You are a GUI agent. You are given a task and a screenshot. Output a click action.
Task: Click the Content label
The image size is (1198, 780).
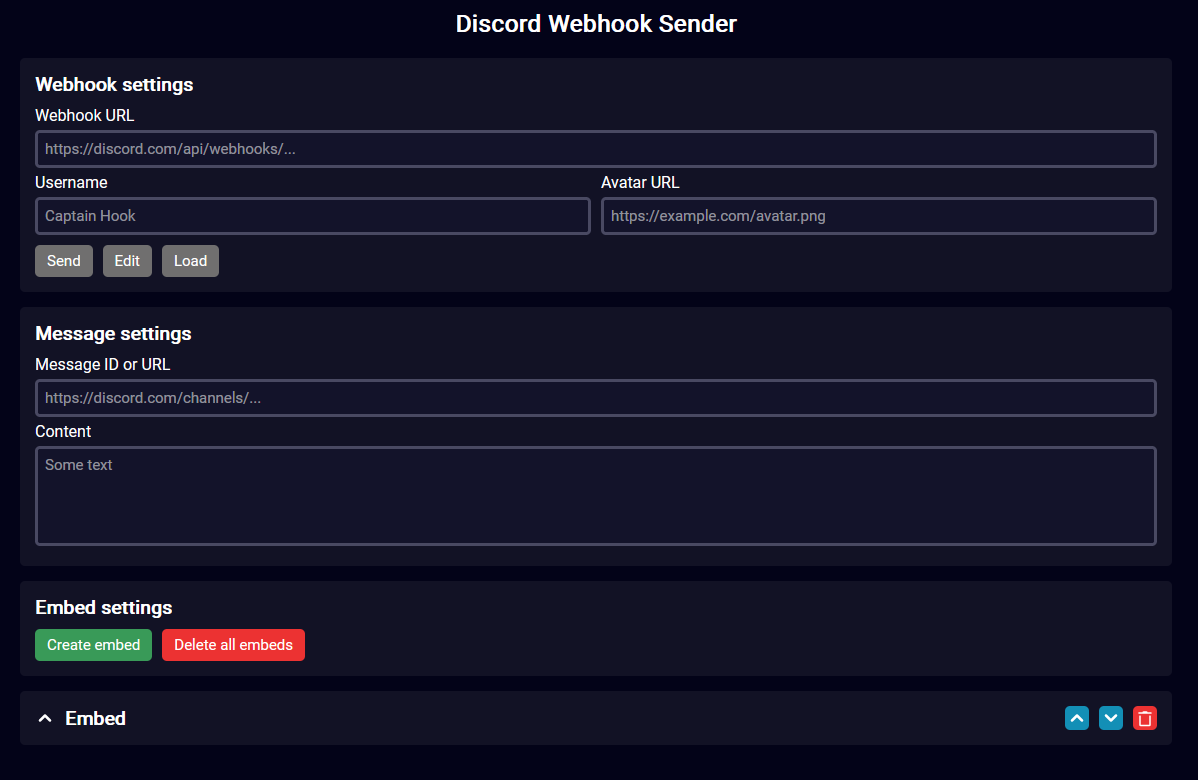(x=63, y=432)
